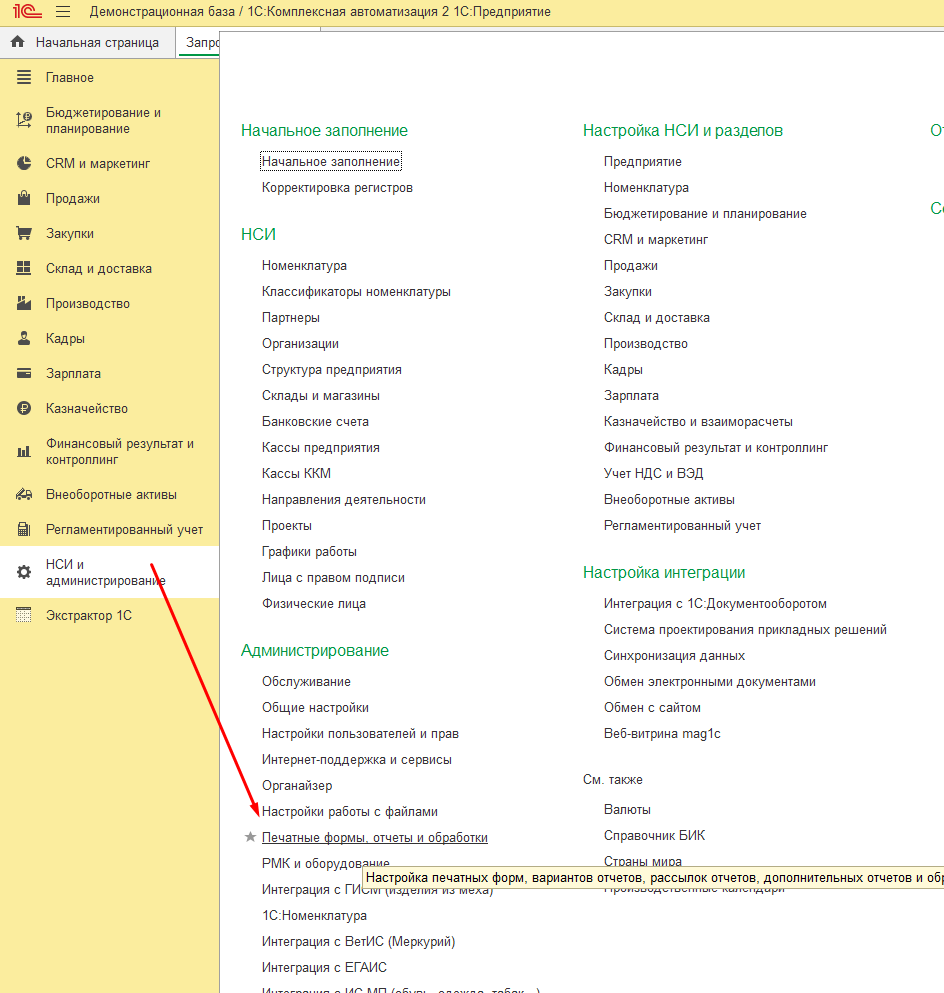Open Учет НДС и ВЭД settings
Image resolution: width=944 pixels, height=993 pixels.
653,474
